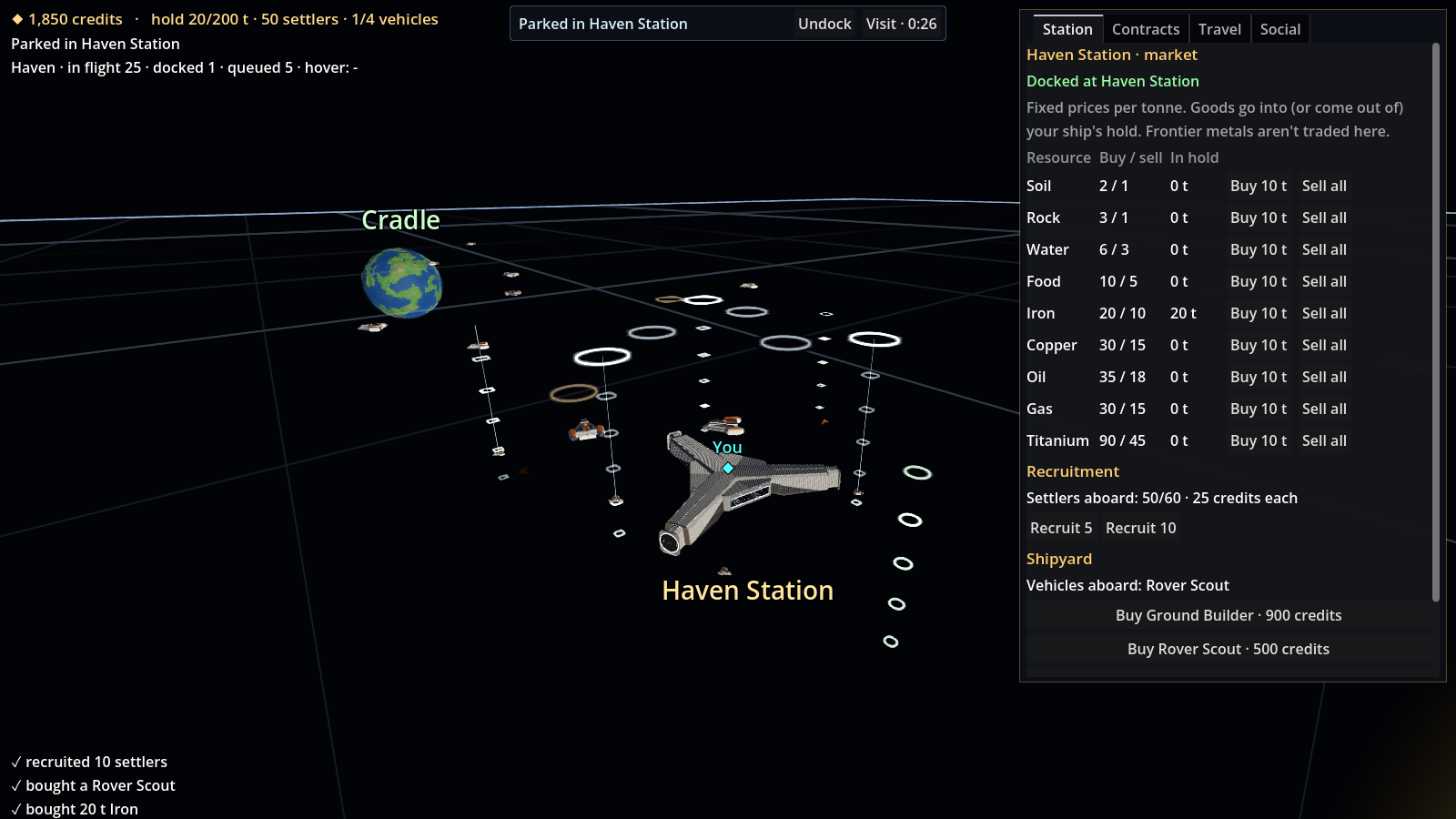
Task: Buy 10 t of Soil
Action: pos(1259,186)
